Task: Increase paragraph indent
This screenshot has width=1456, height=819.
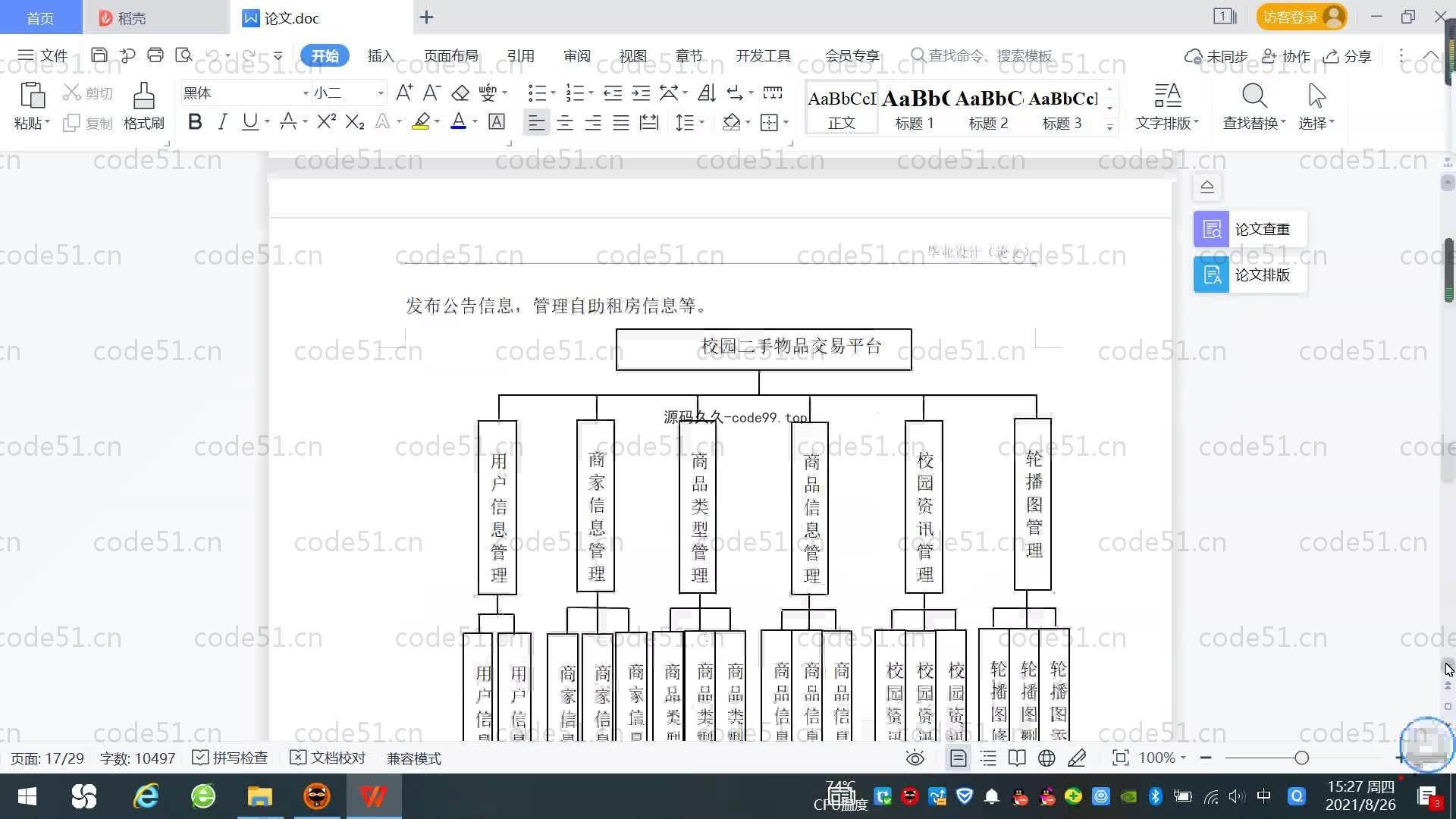Action: coord(641,93)
